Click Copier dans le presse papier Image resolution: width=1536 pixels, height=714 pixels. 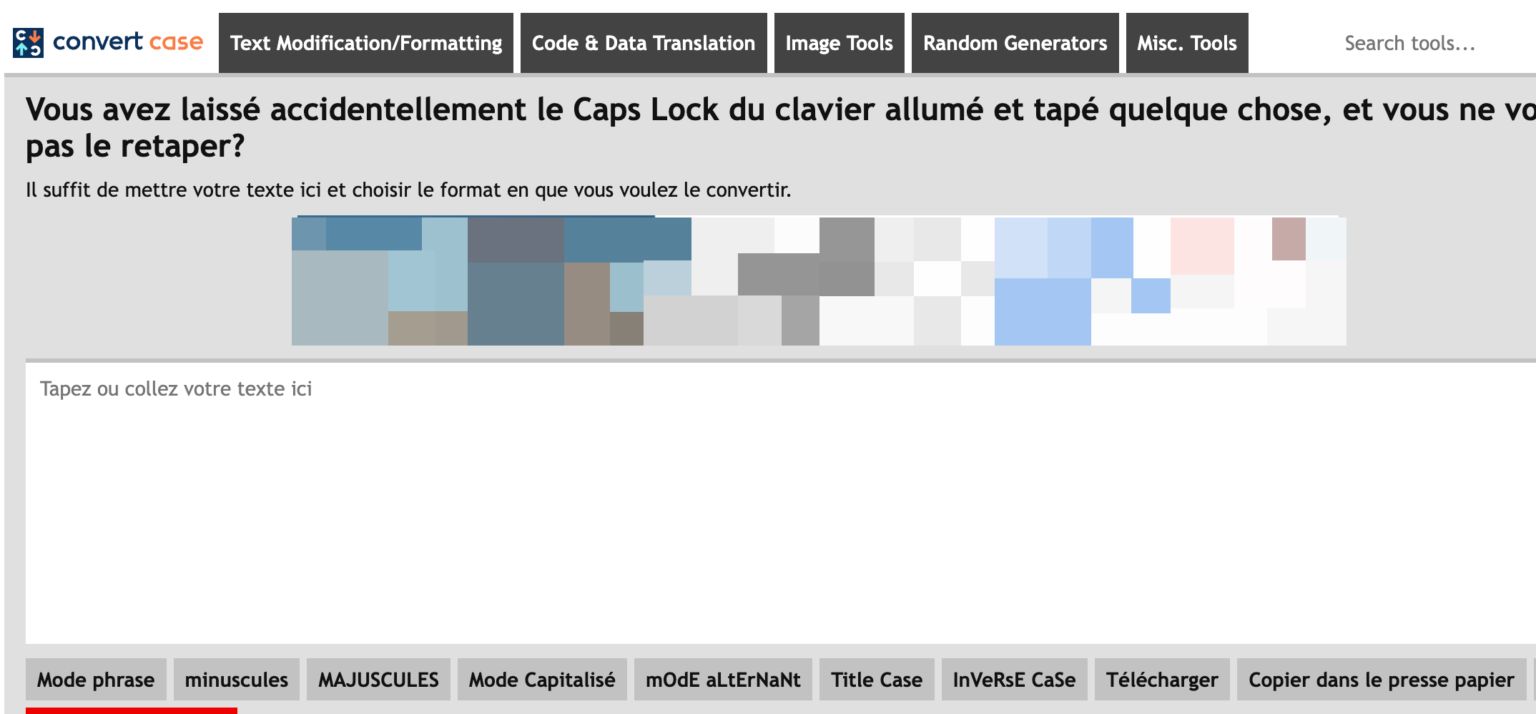tap(1381, 680)
